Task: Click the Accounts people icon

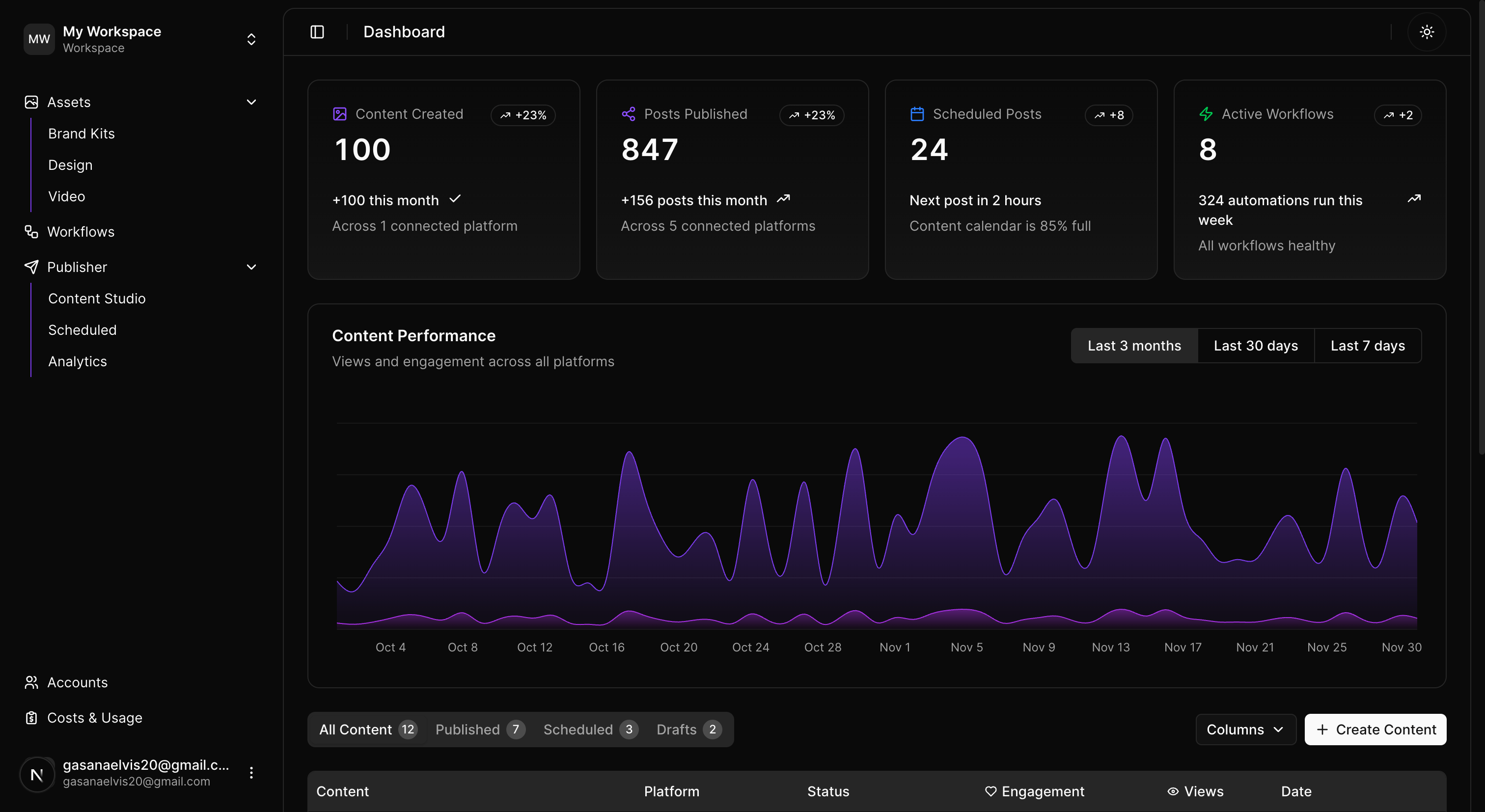Action: [x=31, y=682]
